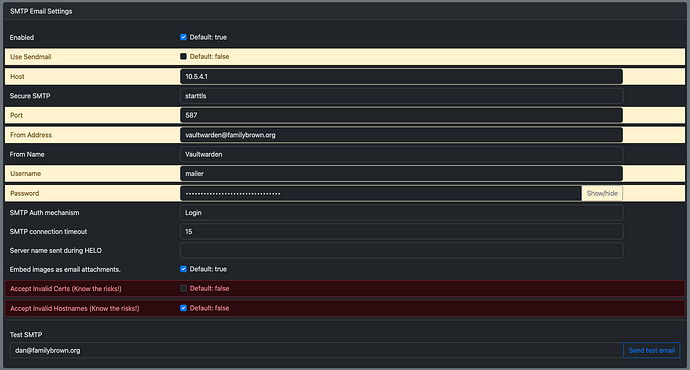690x370 pixels.
Task: Click the 'Host' label
Action: (x=17, y=77)
